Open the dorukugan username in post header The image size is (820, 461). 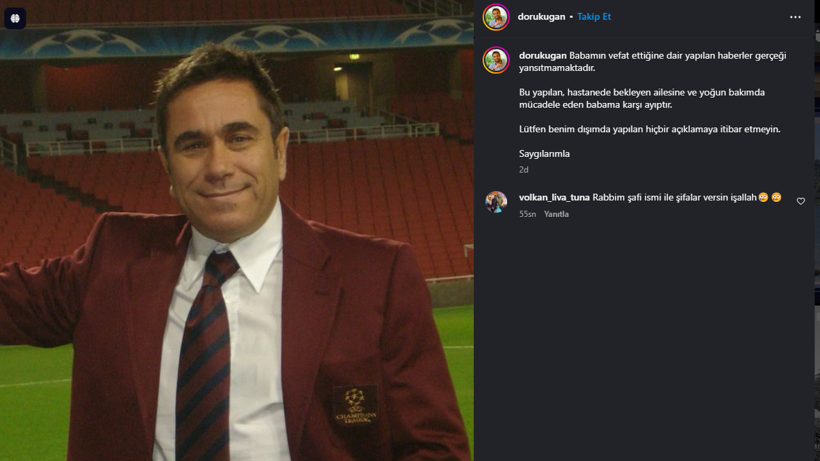(541, 17)
